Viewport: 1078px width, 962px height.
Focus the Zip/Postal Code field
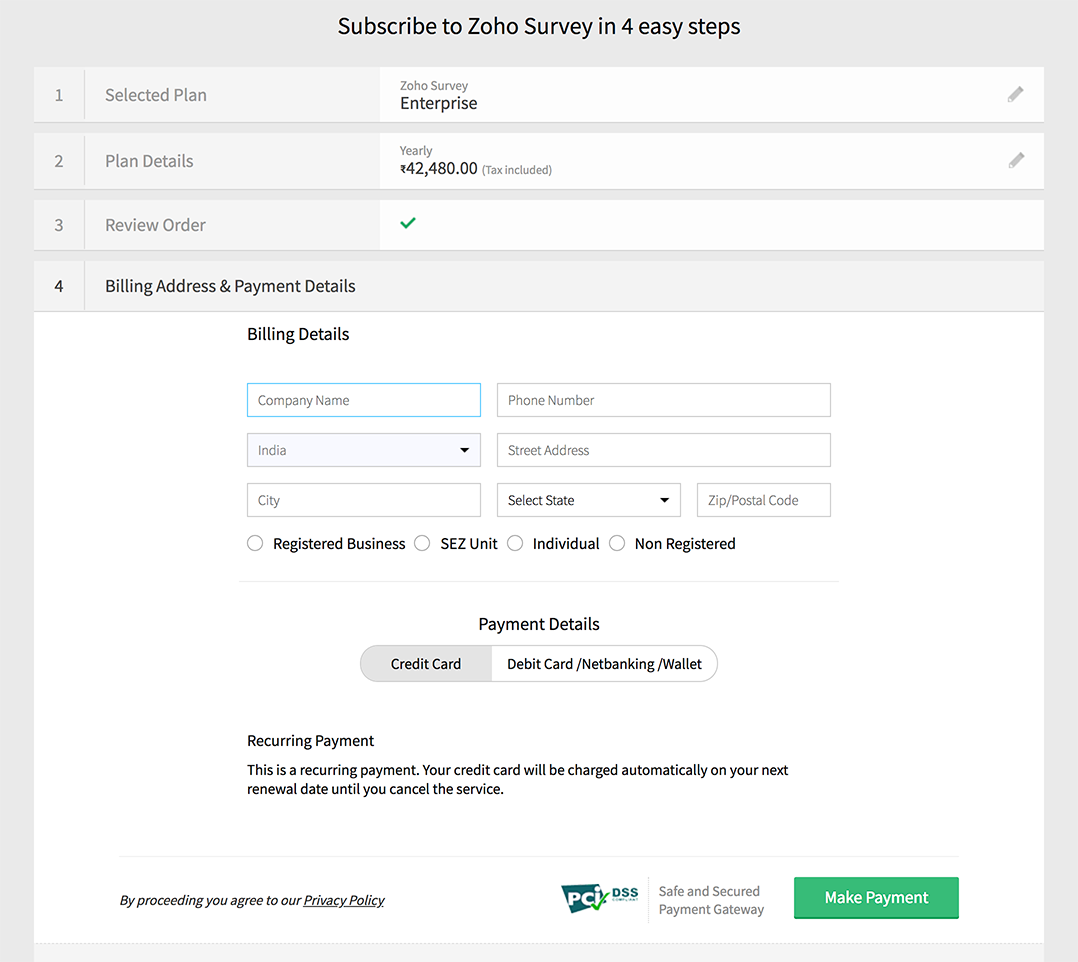764,500
